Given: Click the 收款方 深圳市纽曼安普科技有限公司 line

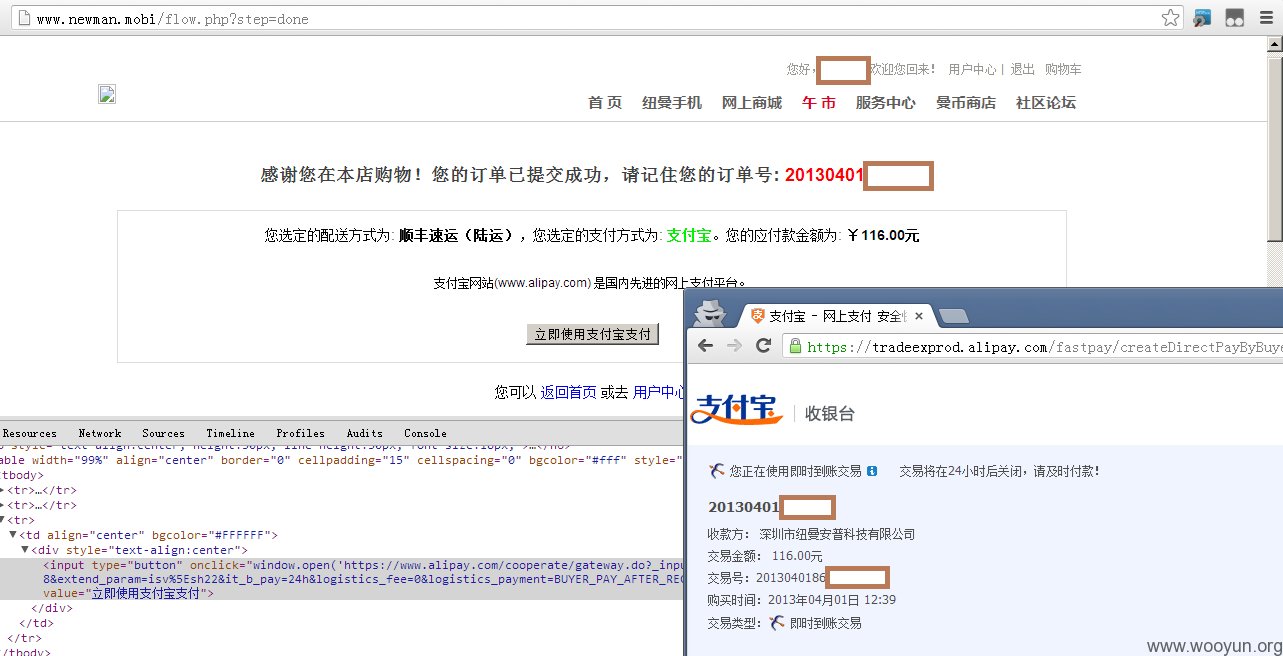Looking at the screenshot, I should [x=811, y=534].
